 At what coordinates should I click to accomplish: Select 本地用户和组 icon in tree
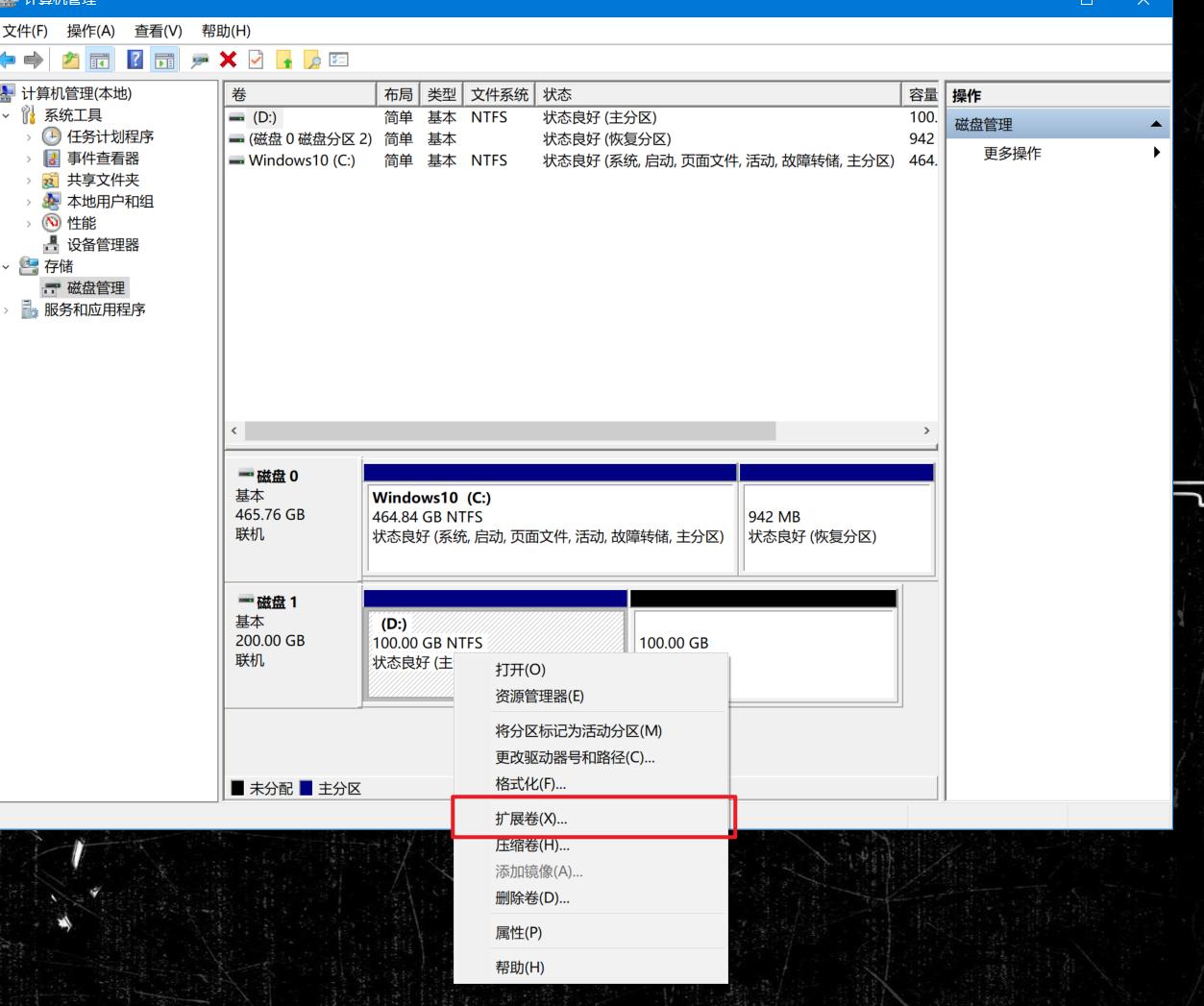coord(52,202)
